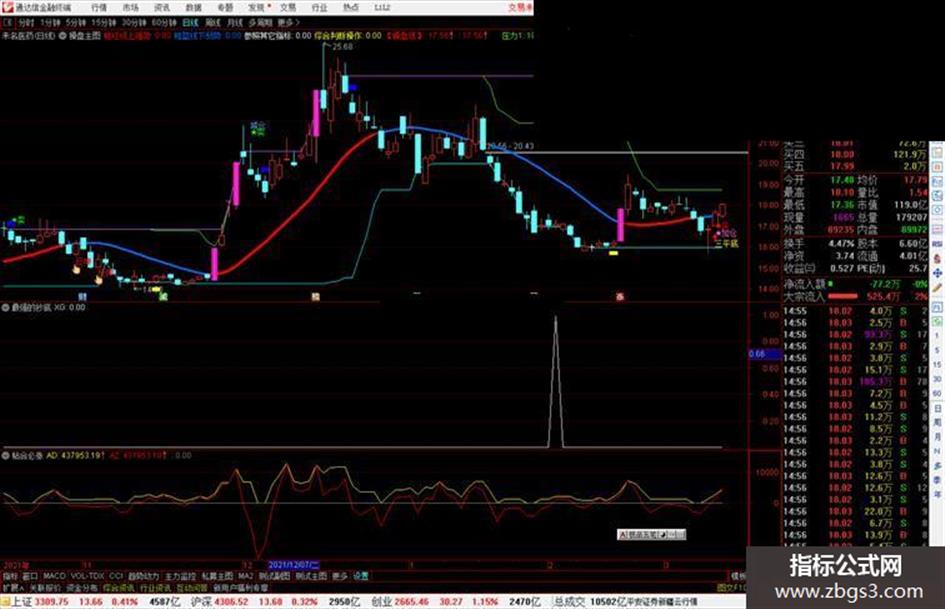Select the 5分钟 period tab
The width and height of the screenshot is (945, 609).
76,23
